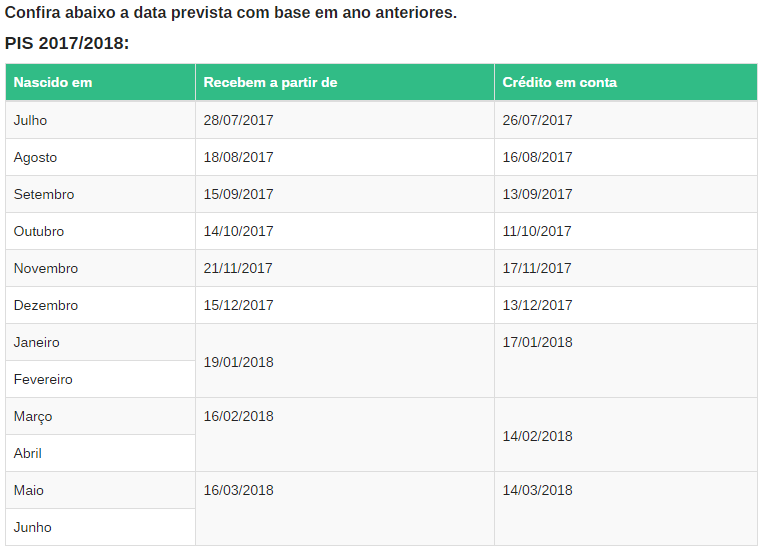The image size is (763, 555).
Task: Click the 'Setembro' month cell
Action: tap(44, 194)
